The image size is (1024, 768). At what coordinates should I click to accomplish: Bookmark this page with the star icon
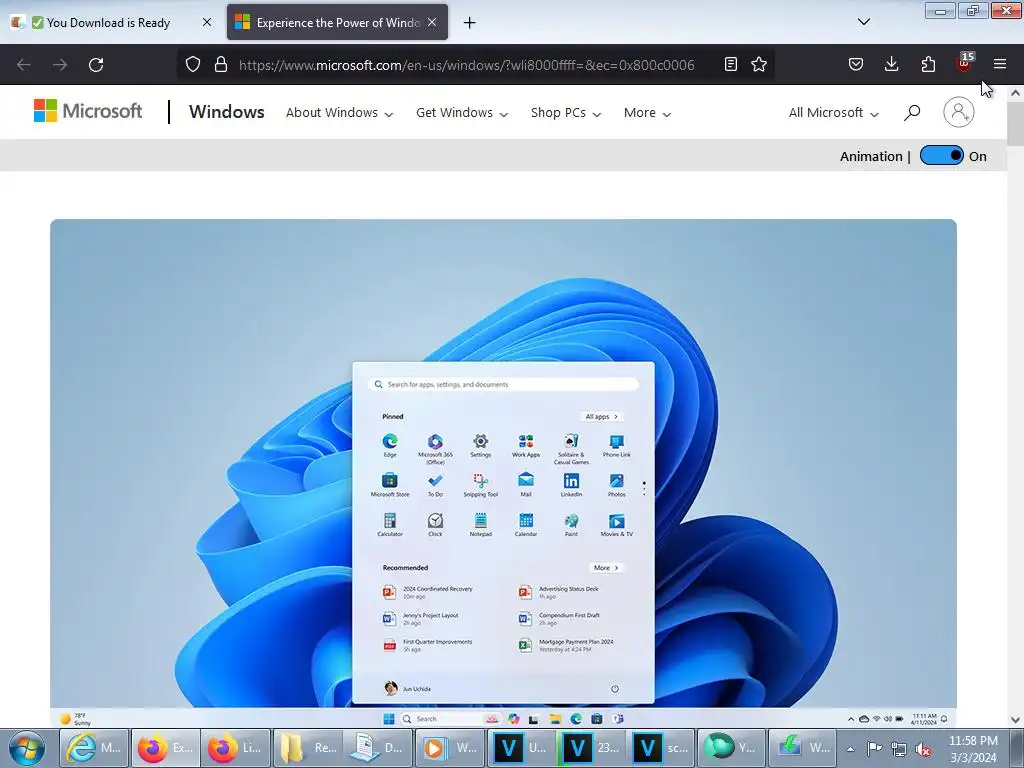coord(759,64)
